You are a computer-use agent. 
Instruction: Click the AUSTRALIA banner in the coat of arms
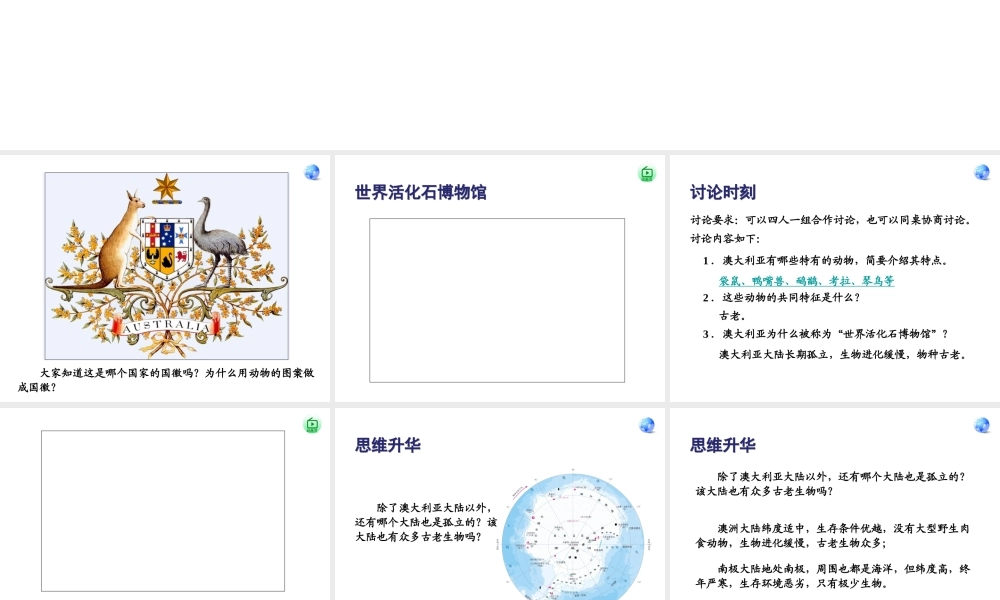pyautogui.click(x=166, y=326)
